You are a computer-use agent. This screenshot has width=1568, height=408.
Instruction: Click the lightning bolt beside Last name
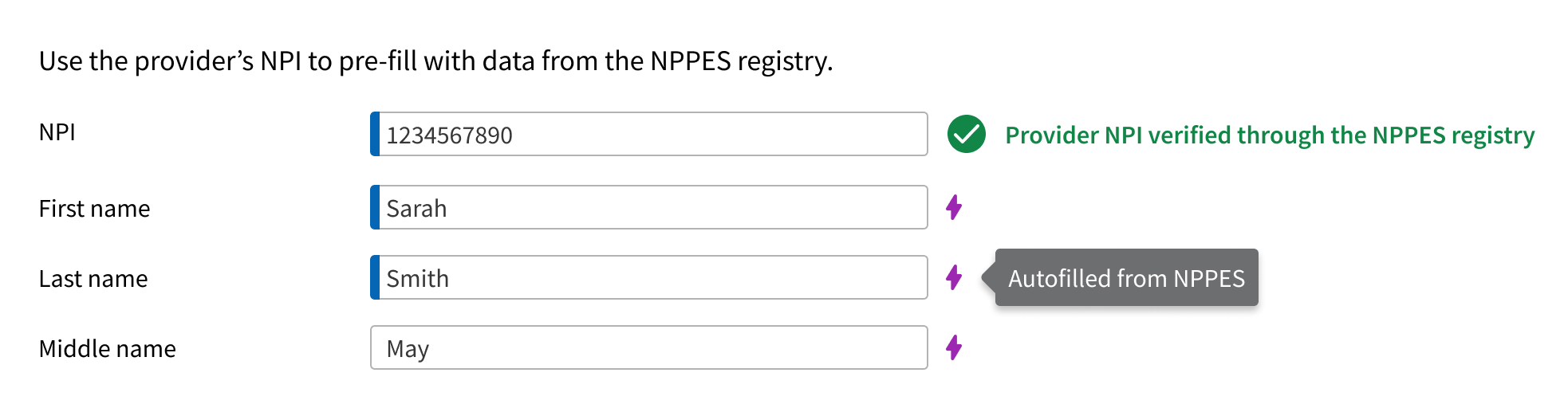tap(954, 277)
